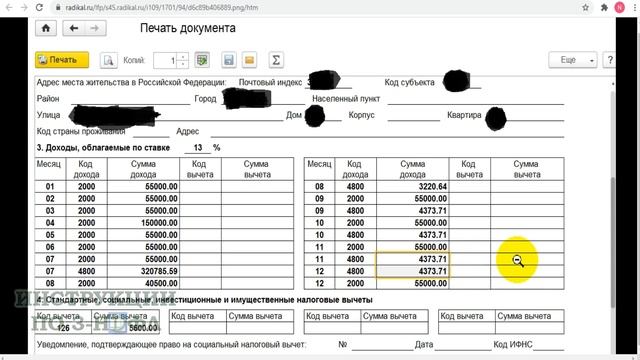Click the address bar URL

pyautogui.click(x=162, y=7)
